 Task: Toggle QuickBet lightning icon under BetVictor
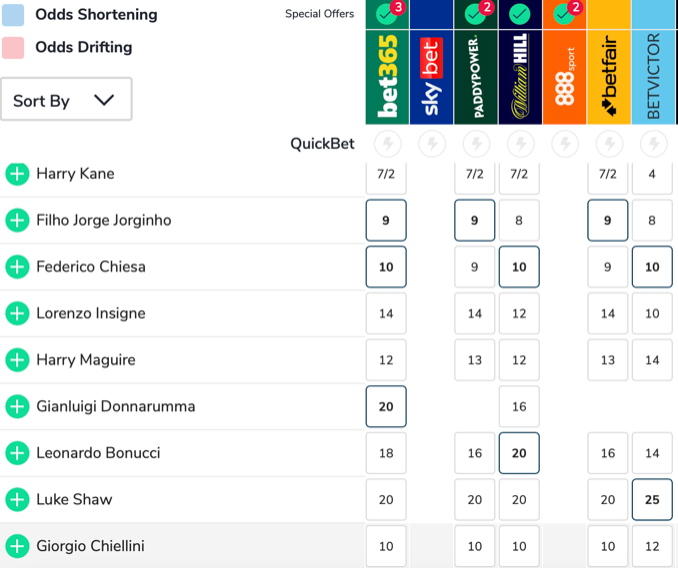(x=653, y=144)
